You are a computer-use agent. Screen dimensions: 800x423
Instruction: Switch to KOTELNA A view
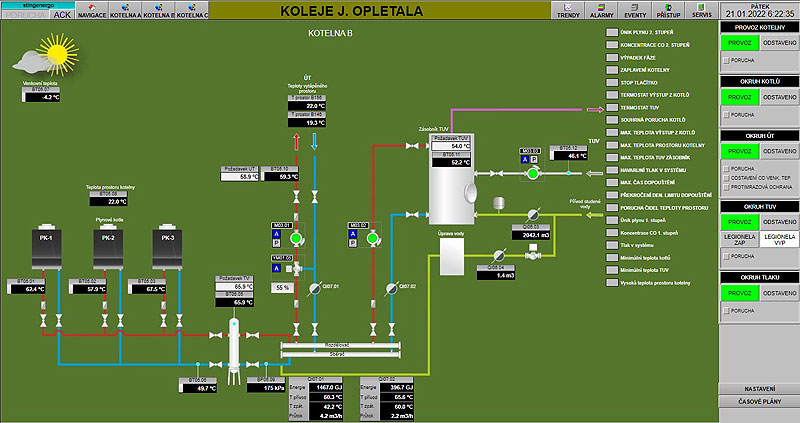126,10
